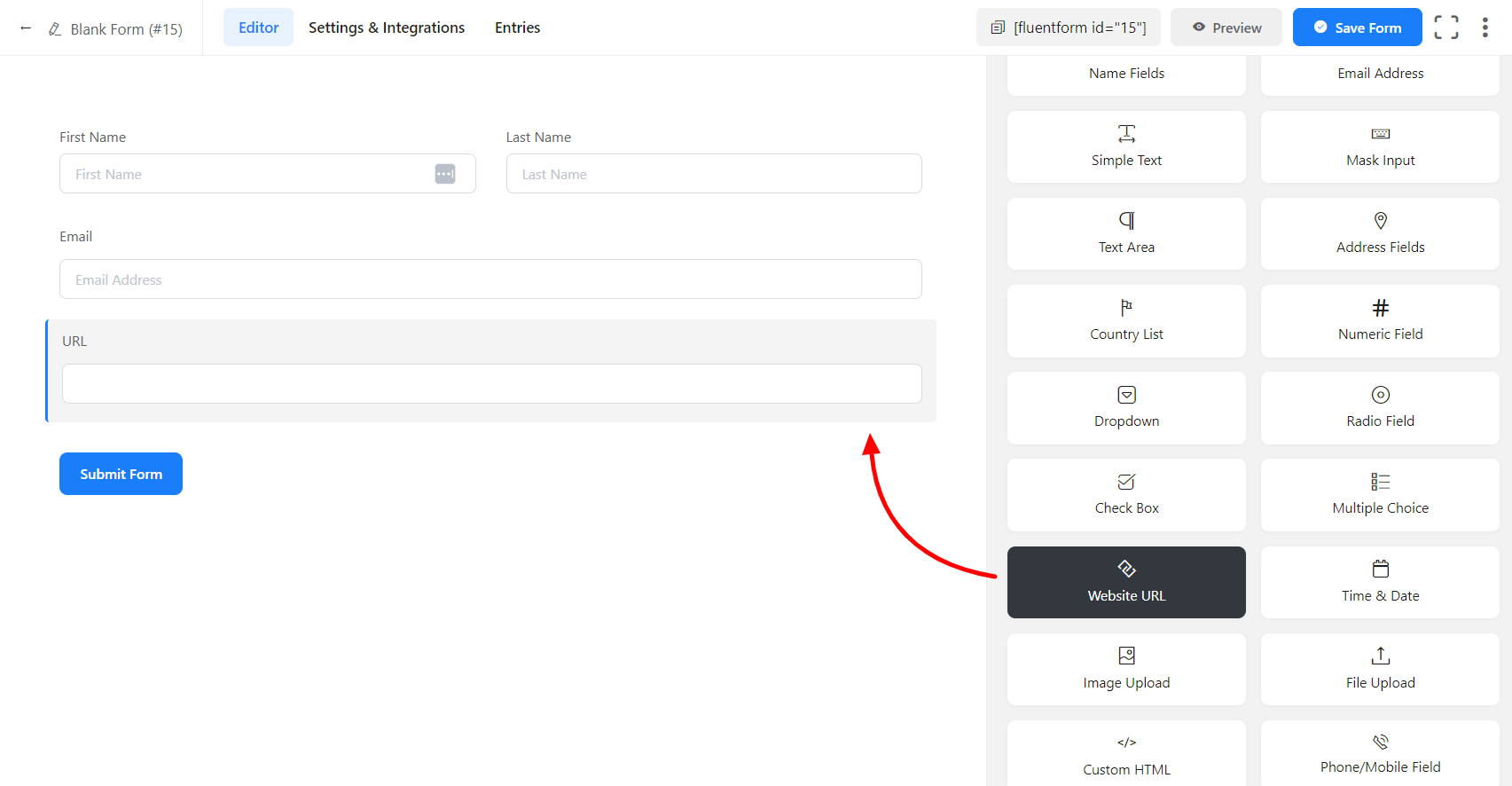
Task: Click the pencil icon beside form title
Action: tap(55, 29)
